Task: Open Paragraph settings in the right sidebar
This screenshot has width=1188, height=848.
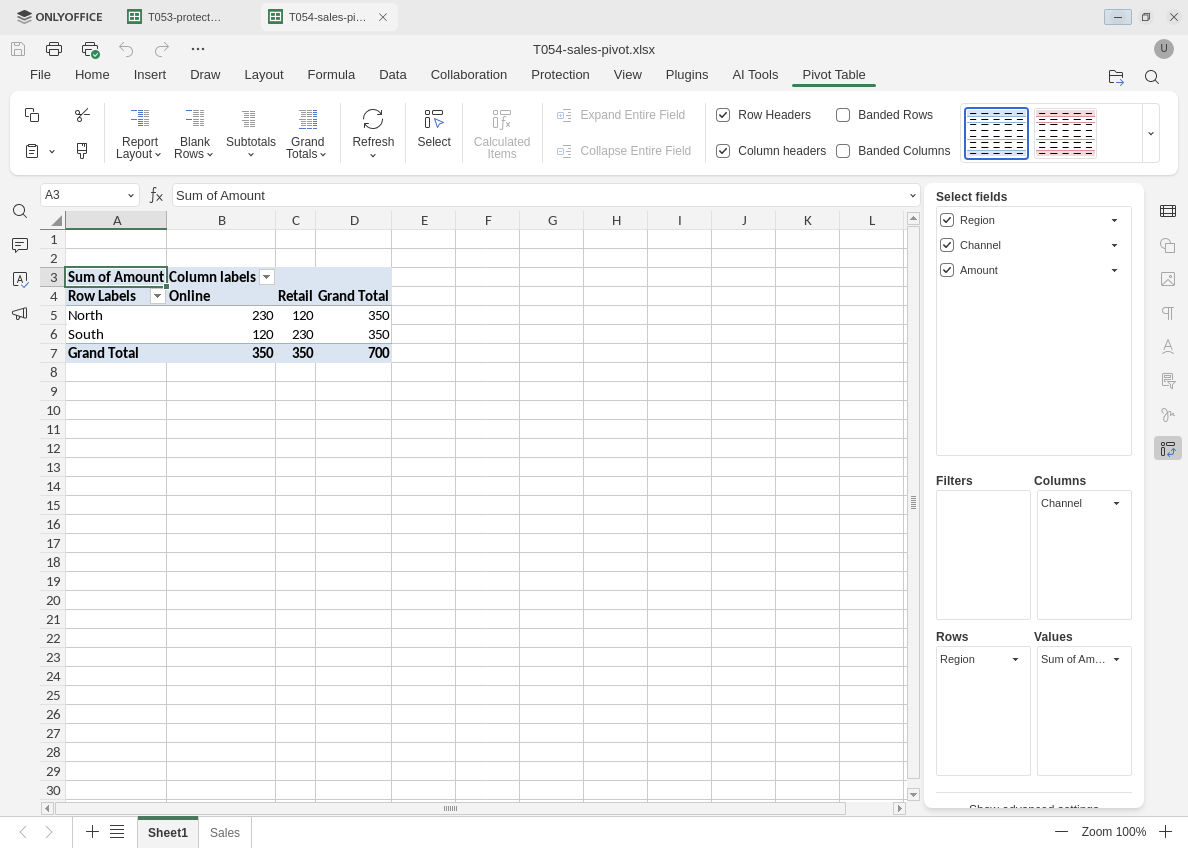Action: click(1168, 313)
